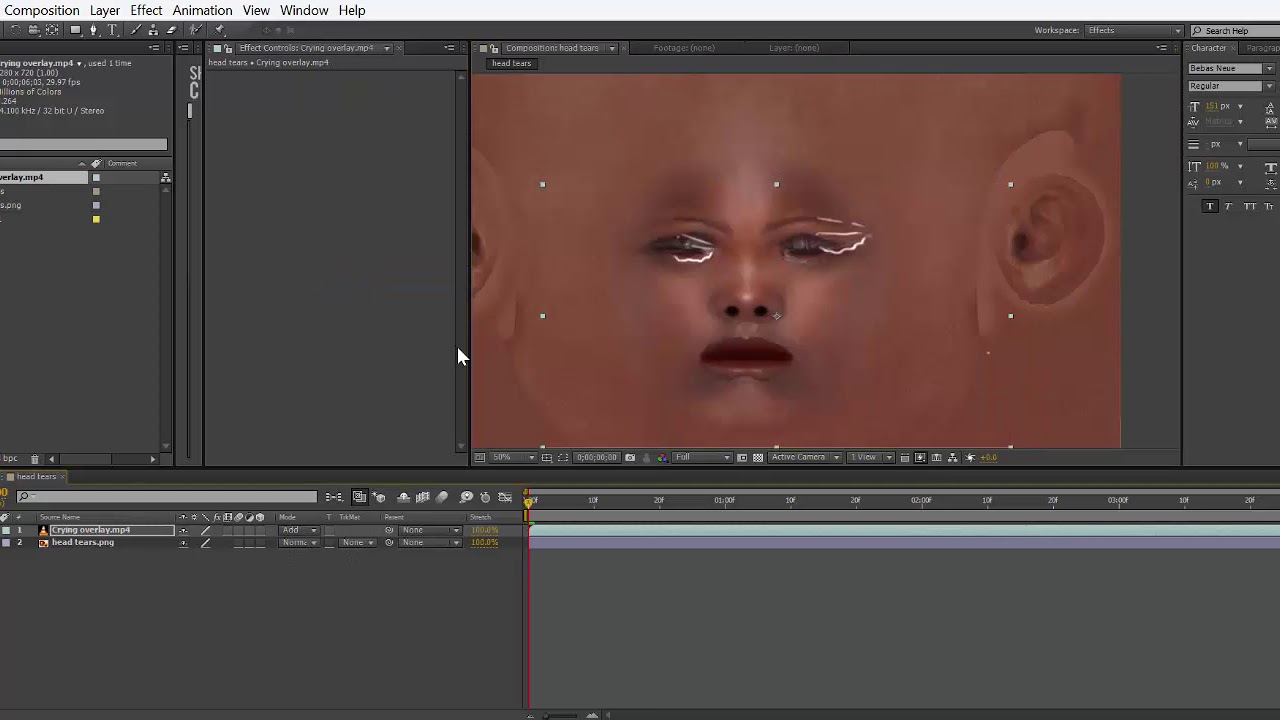This screenshot has height=720, width=1280.
Task: Select the Rectangle shape tool
Action: pos(76,30)
